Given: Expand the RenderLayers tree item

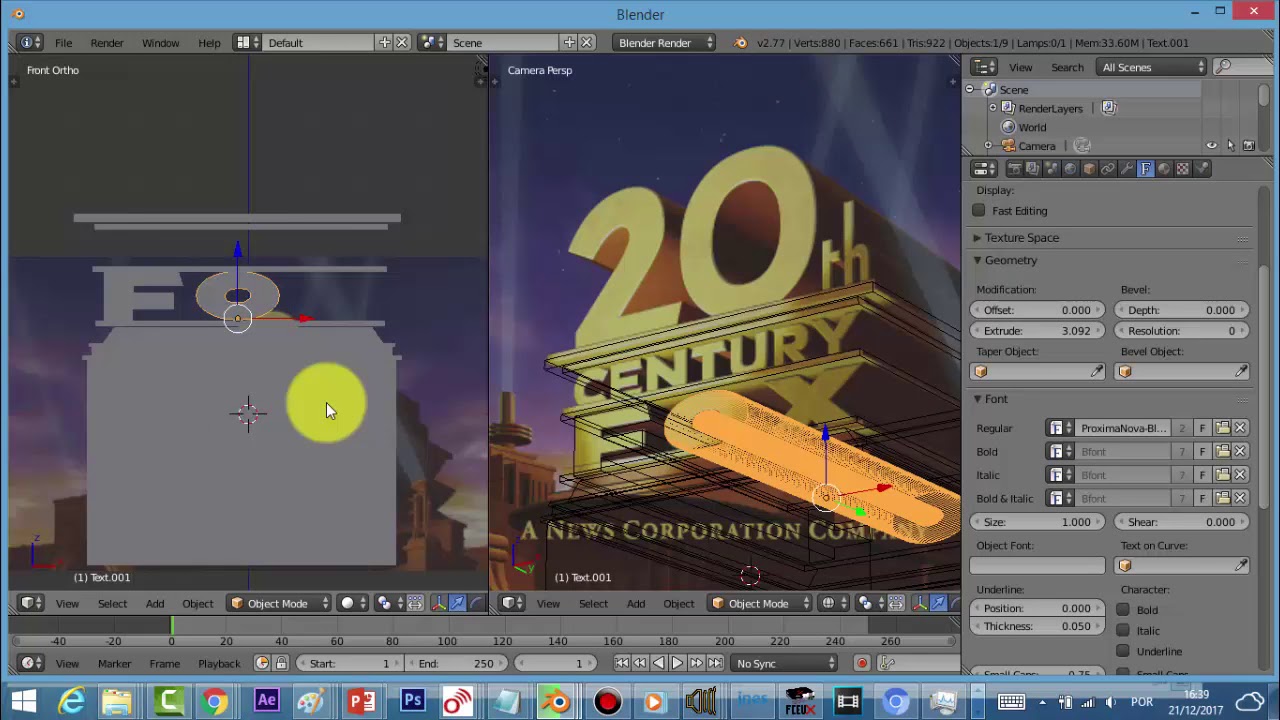Looking at the screenshot, I should tap(992, 108).
